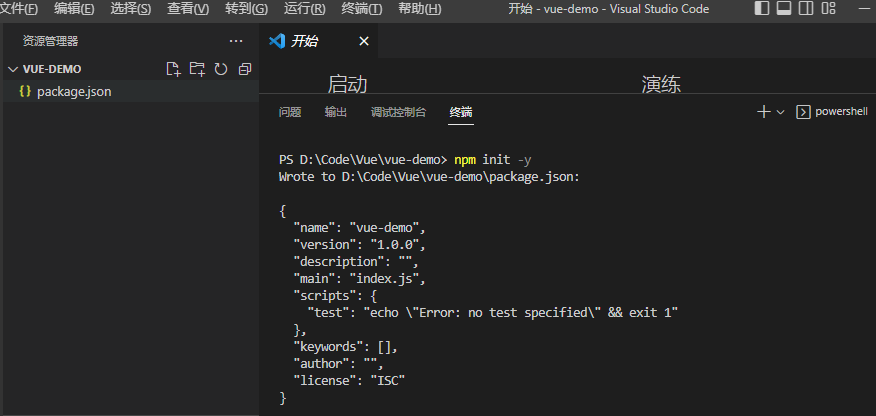Click the "test" script line in terminal
This screenshot has height=416, width=876.
pyautogui.click(x=493, y=313)
